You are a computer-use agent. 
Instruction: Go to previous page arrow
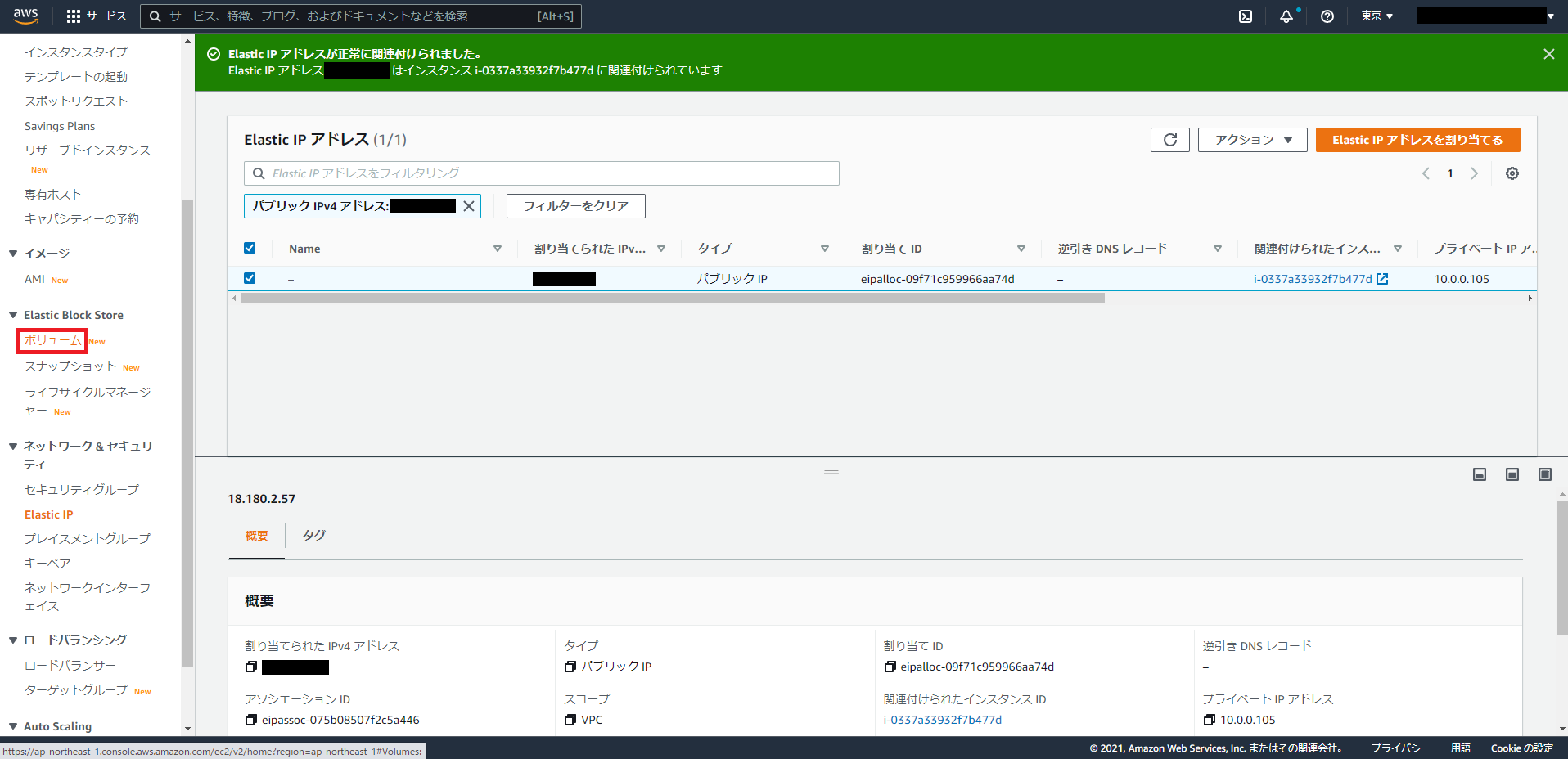[x=1426, y=173]
